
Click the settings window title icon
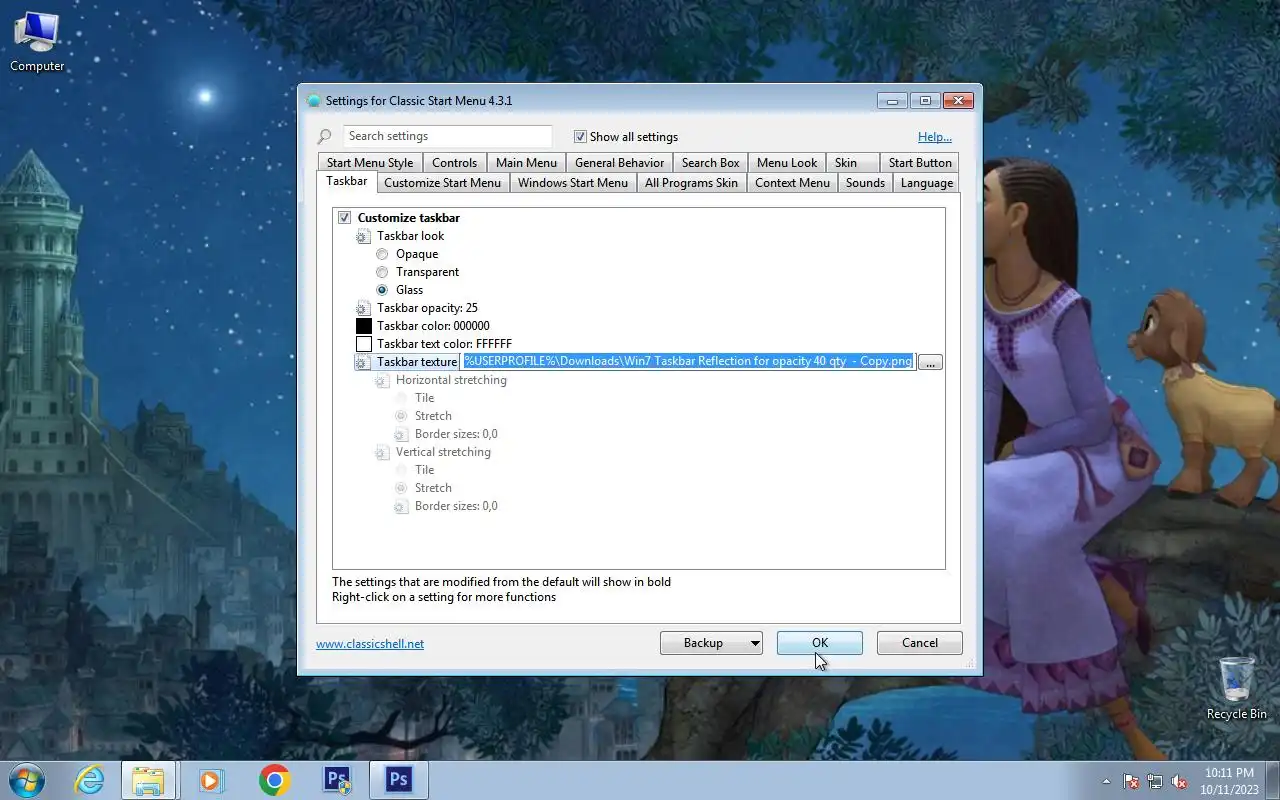tap(314, 101)
